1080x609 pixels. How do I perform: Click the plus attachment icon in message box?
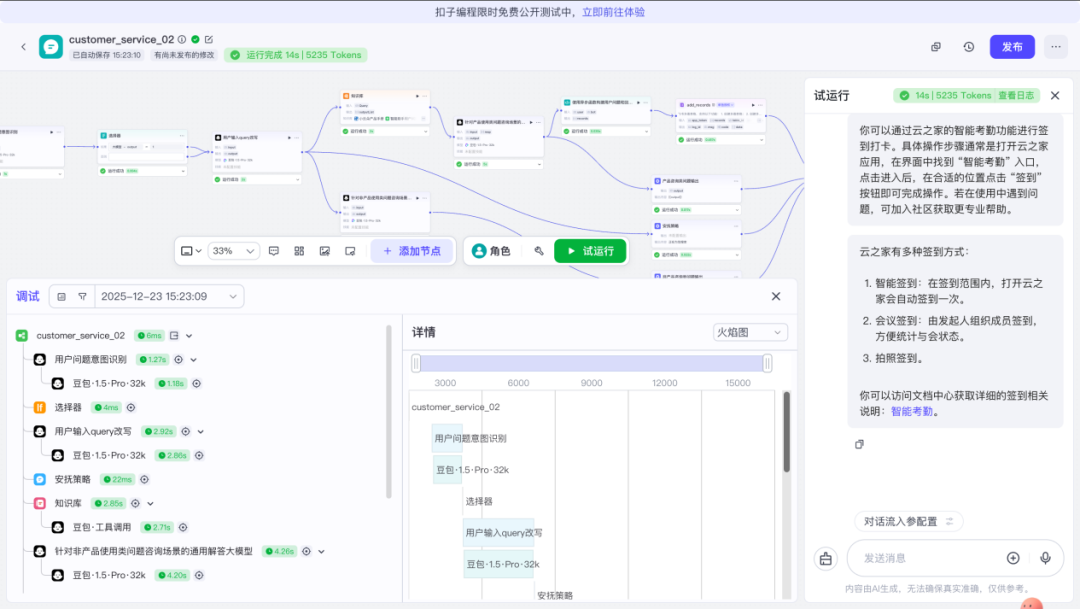click(x=1013, y=558)
